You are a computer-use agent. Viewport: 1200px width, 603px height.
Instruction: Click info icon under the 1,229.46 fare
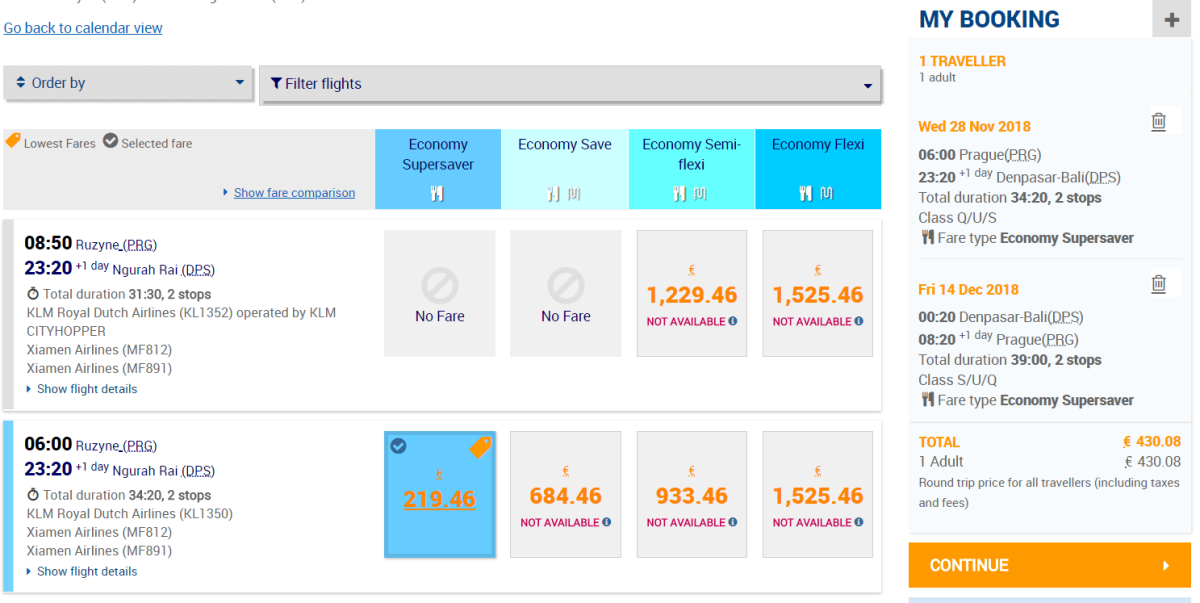click(733, 321)
